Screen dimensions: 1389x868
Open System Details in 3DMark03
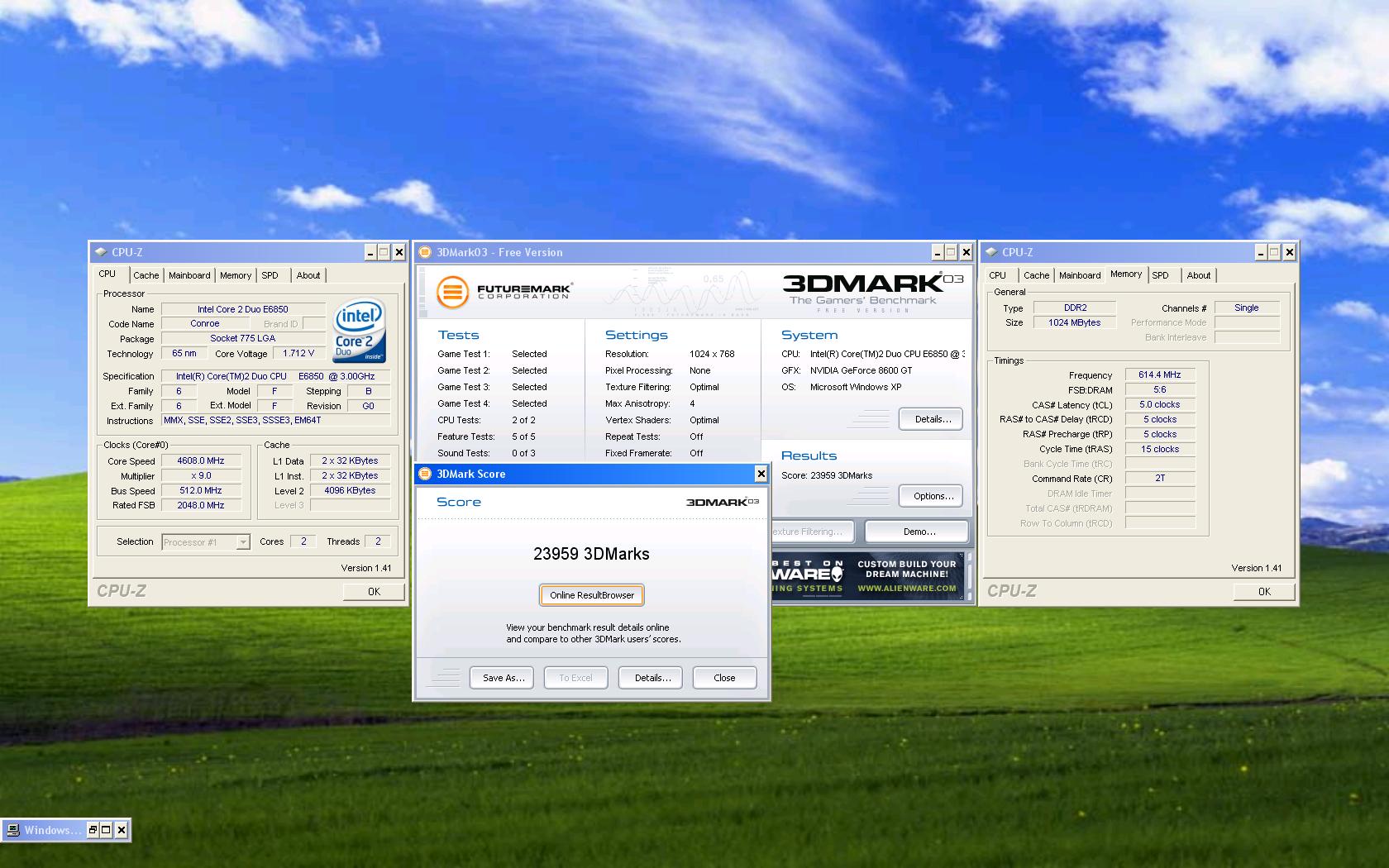pyautogui.click(x=932, y=419)
